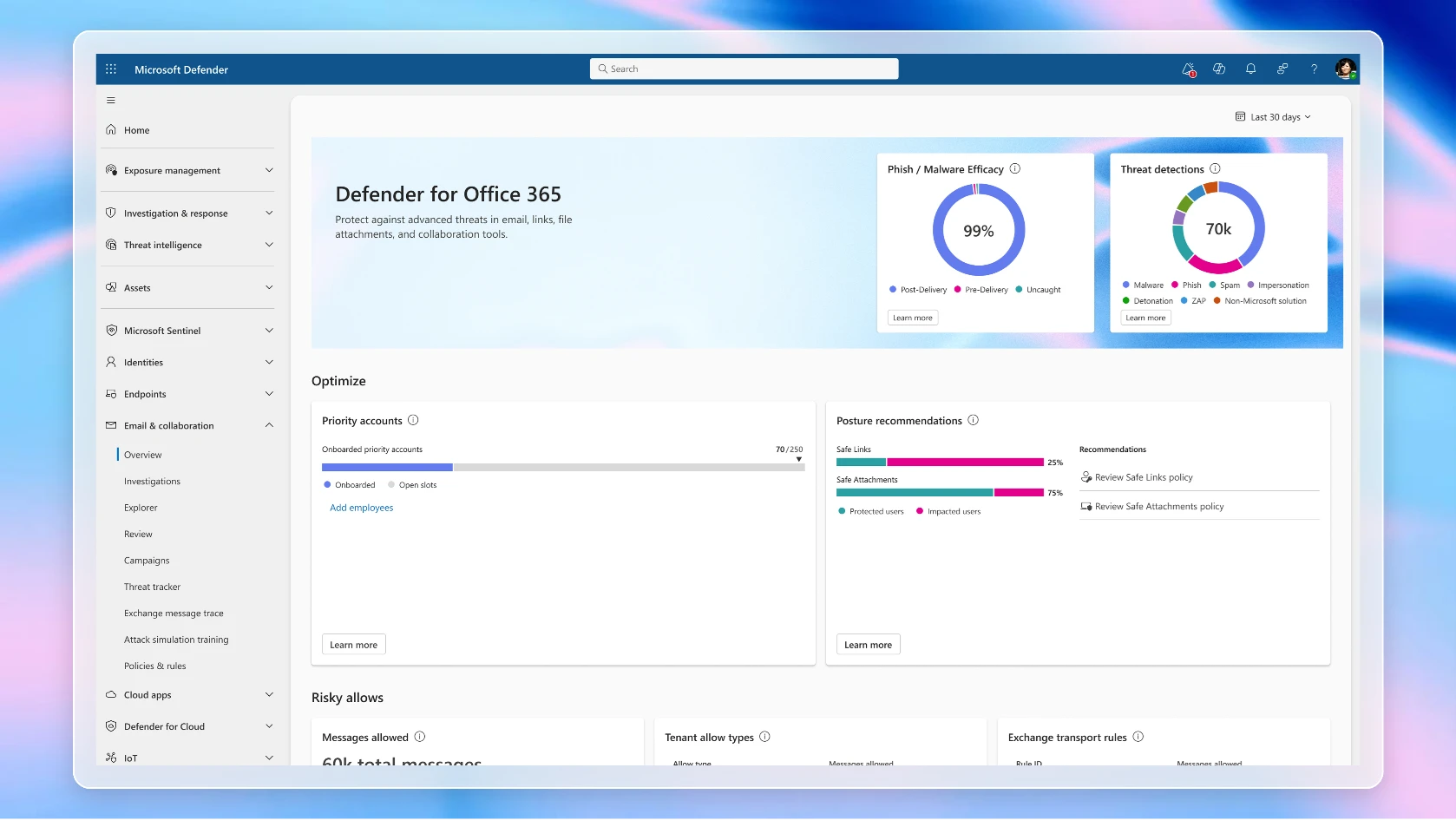
Task: Click the Priority accounts info icon
Action: point(414,420)
